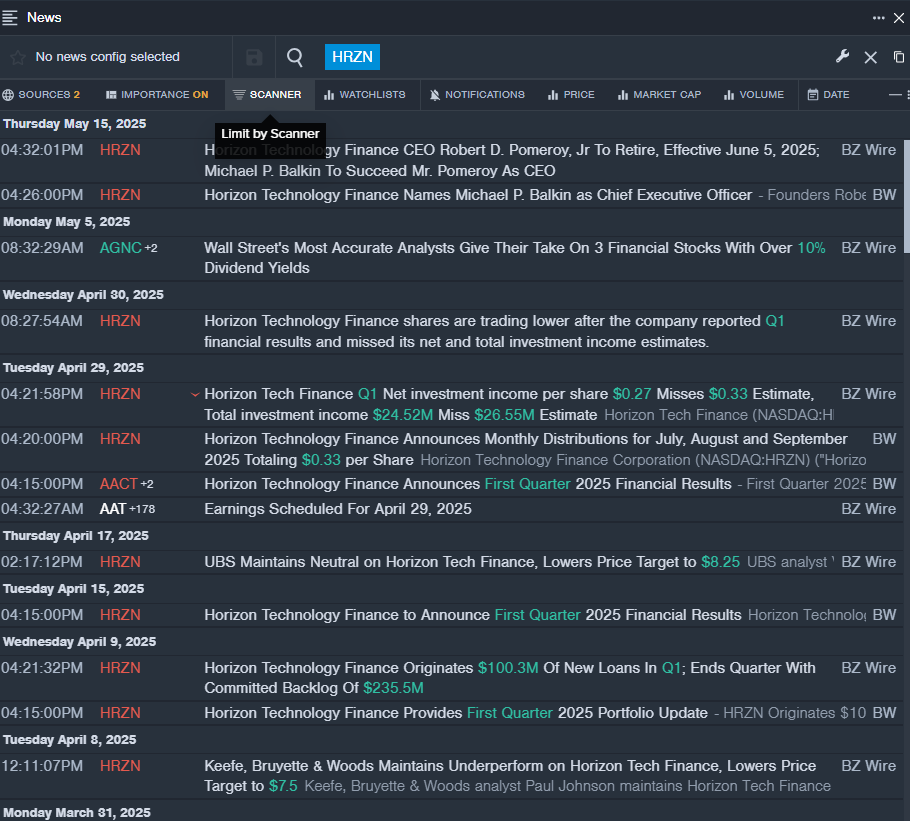The width and height of the screenshot is (910, 821).
Task: Open the Wall Street's Most Accurate Analysts headline
Action: [515, 258]
